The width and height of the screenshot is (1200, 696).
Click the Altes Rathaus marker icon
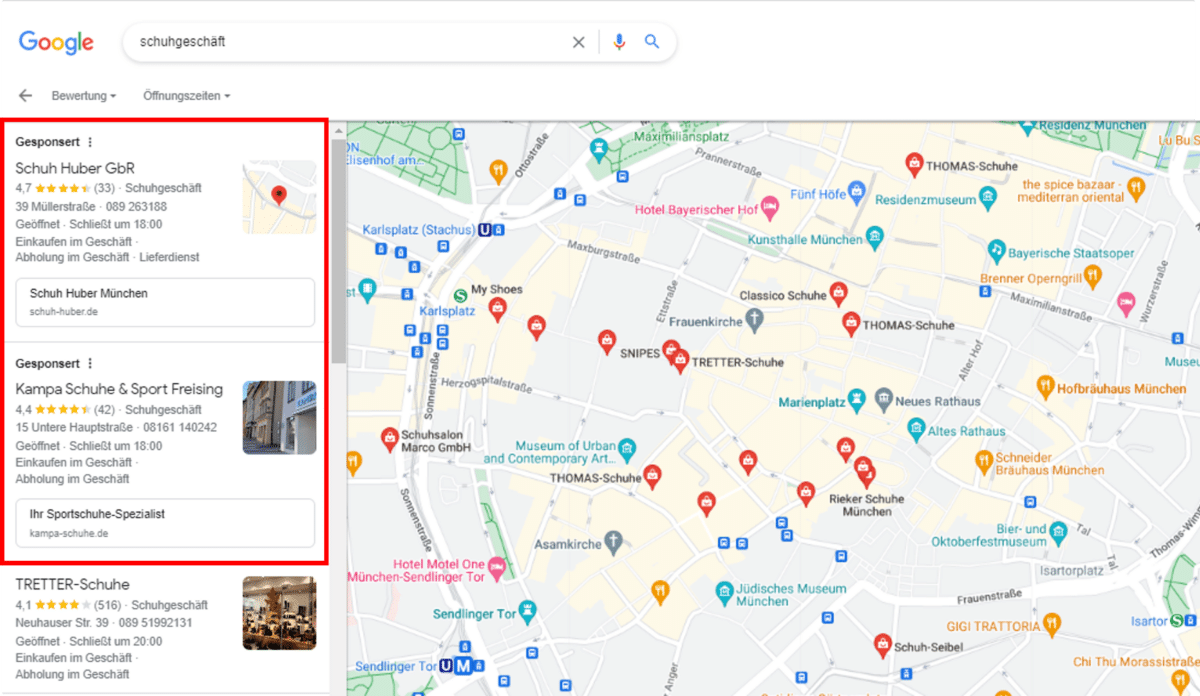click(x=916, y=430)
